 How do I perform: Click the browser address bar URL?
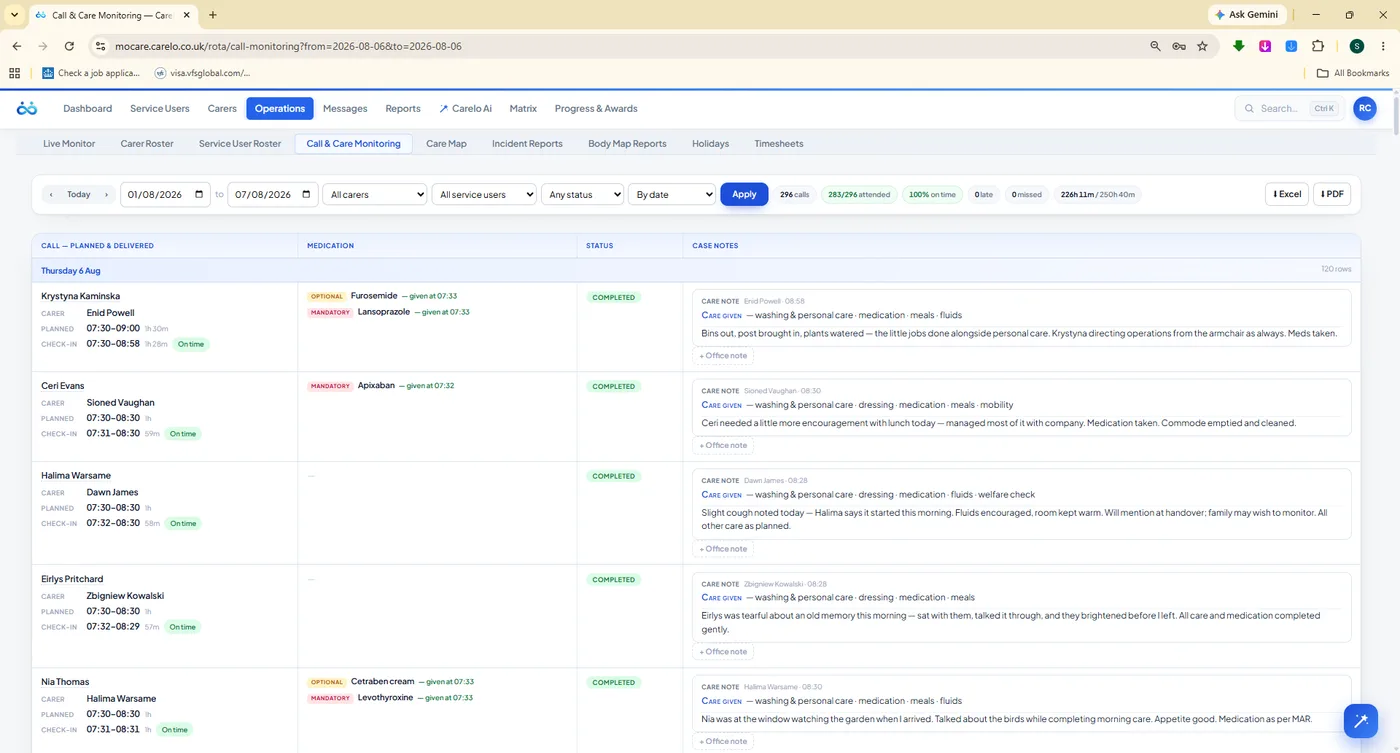pyautogui.click(x=288, y=46)
